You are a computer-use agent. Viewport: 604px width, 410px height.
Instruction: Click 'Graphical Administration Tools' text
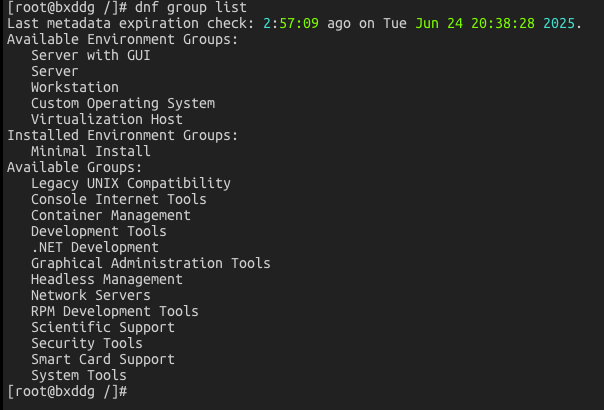point(151,263)
